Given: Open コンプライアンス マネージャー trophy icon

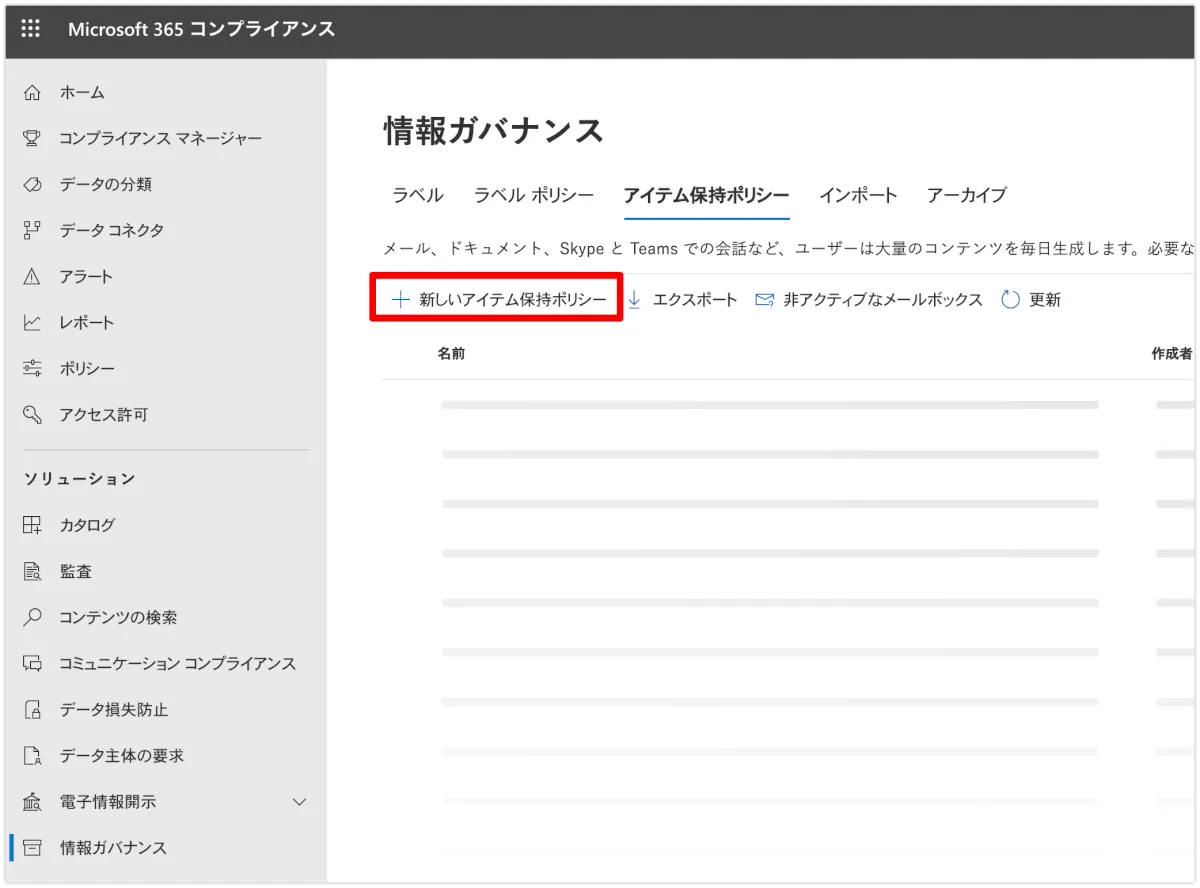Looking at the screenshot, I should click(32, 138).
